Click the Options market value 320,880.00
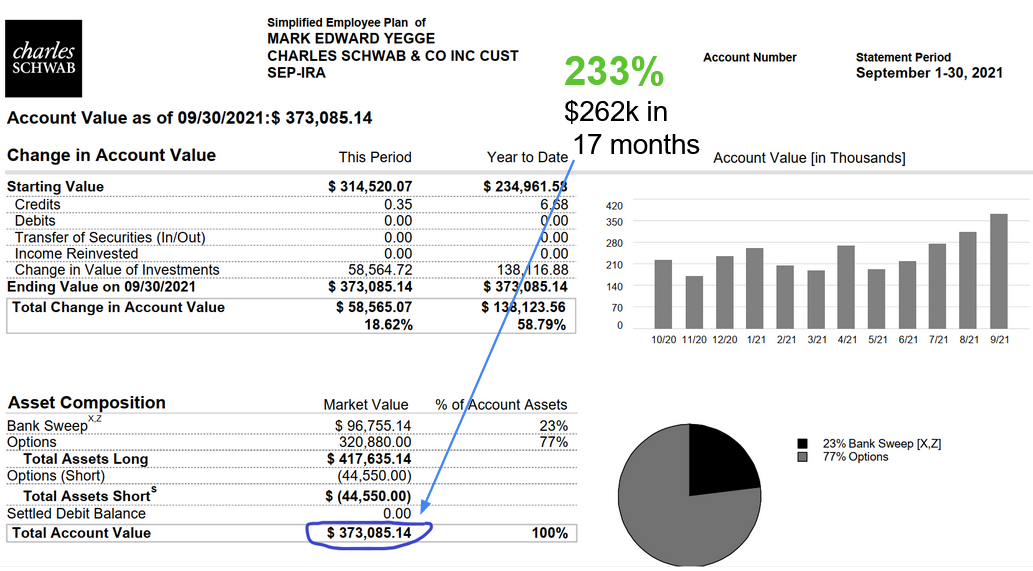The width and height of the screenshot is (1033, 571). coord(375,443)
